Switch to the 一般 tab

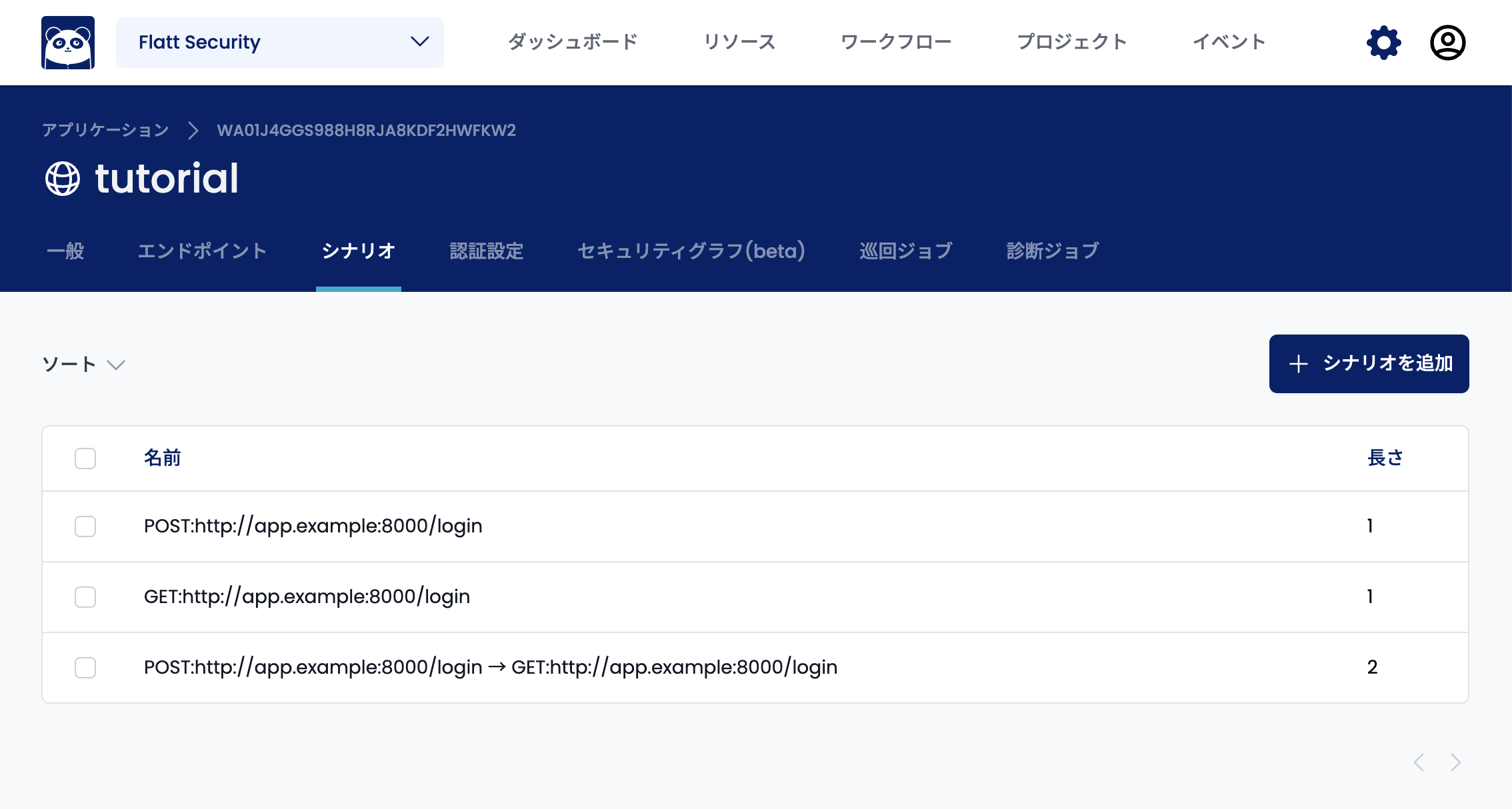coord(65,251)
